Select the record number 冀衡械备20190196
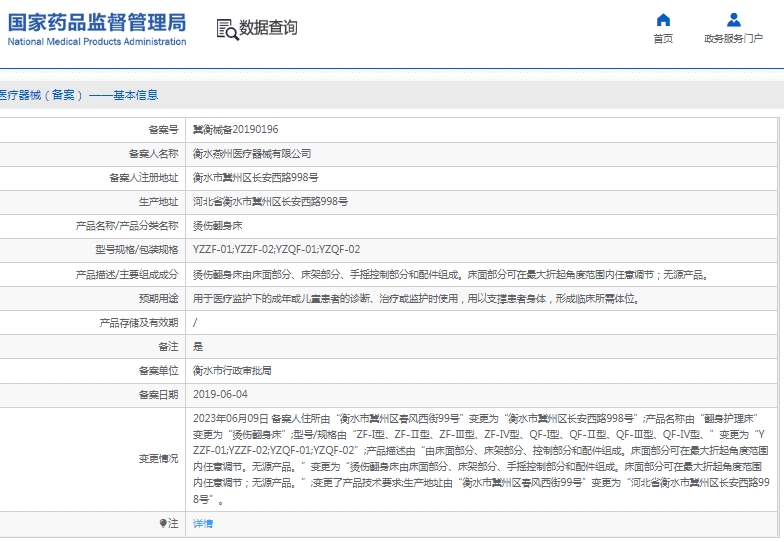Viewport: 784px width, 542px height. [236, 130]
